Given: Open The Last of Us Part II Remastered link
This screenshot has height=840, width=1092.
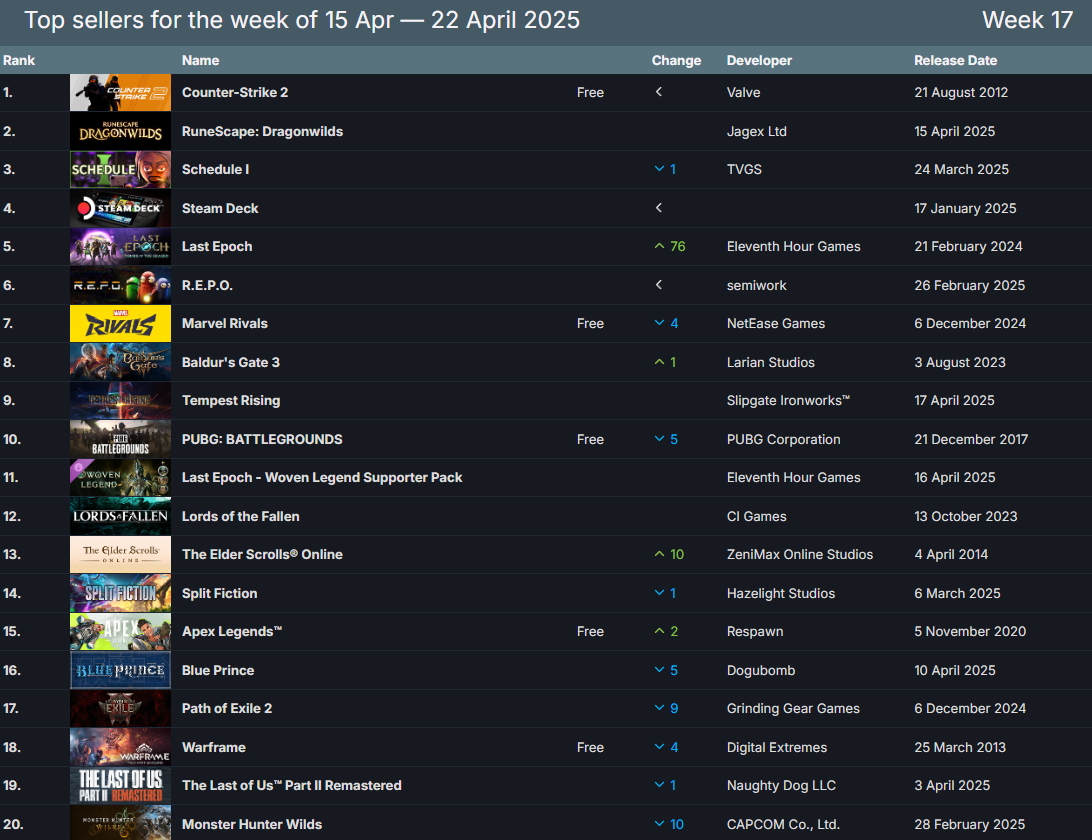Looking at the screenshot, I should point(292,786).
